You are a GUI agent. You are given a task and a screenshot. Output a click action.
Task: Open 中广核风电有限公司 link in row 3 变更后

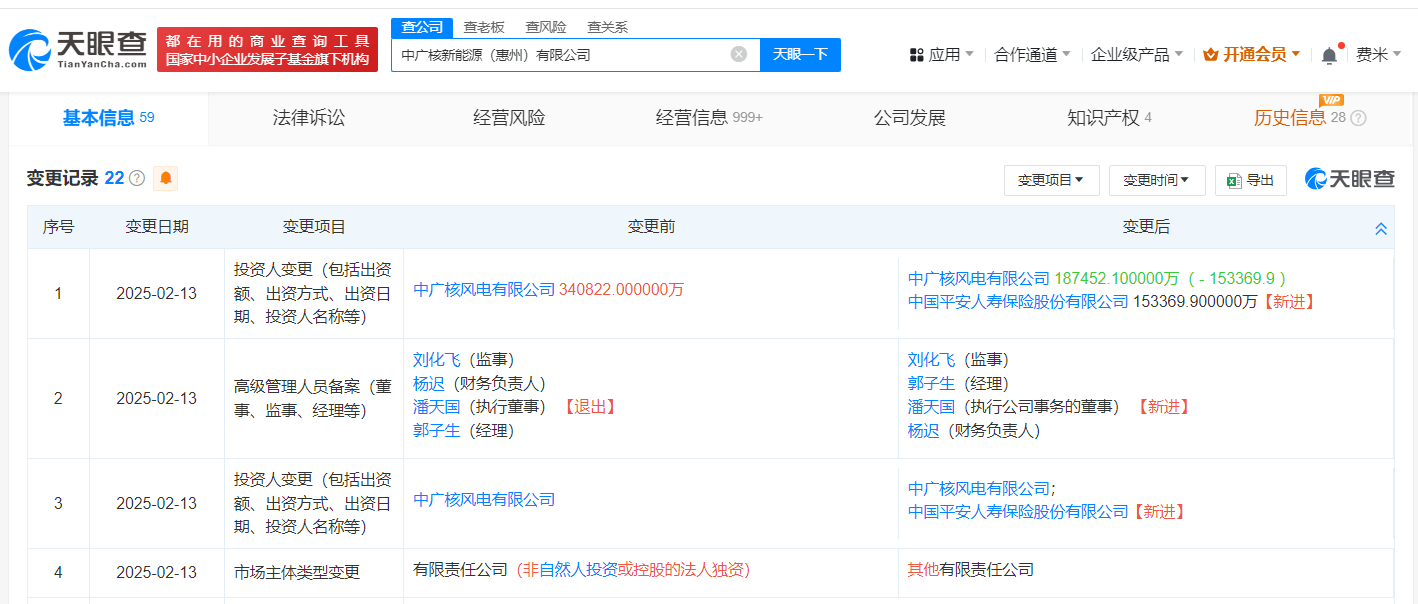(979, 488)
